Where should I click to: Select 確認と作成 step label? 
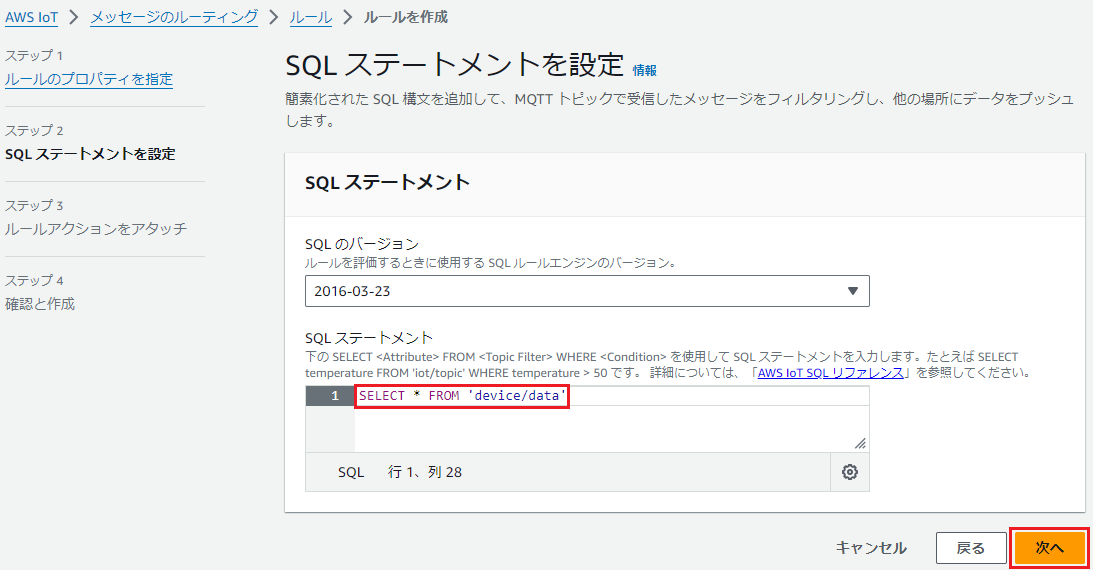point(40,304)
